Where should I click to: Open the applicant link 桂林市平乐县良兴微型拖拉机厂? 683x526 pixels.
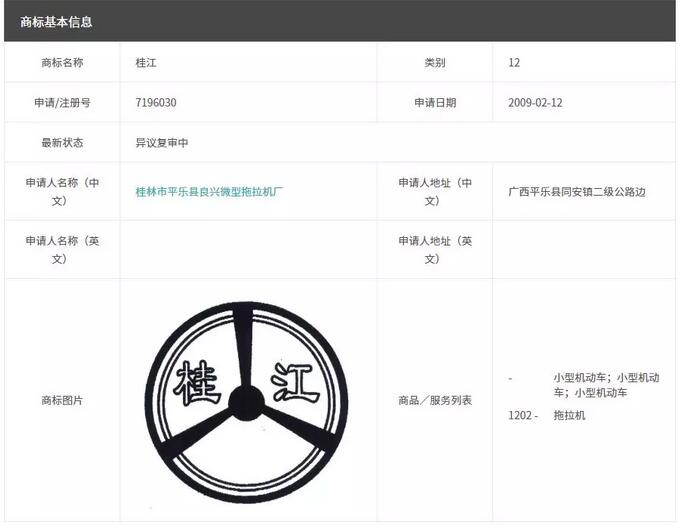[x=209, y=191]
